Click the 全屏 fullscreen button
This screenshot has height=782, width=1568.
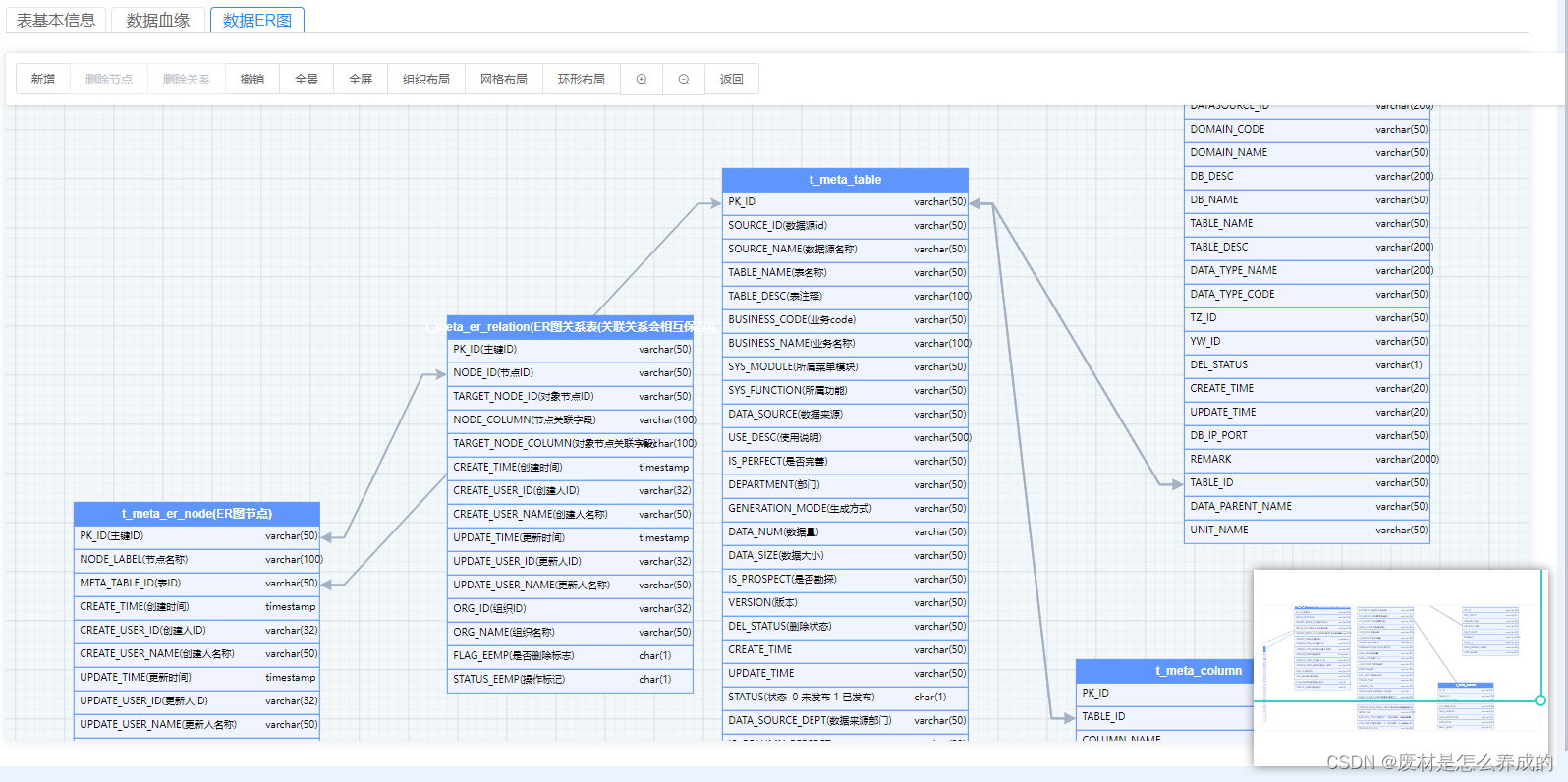(361, 79)
